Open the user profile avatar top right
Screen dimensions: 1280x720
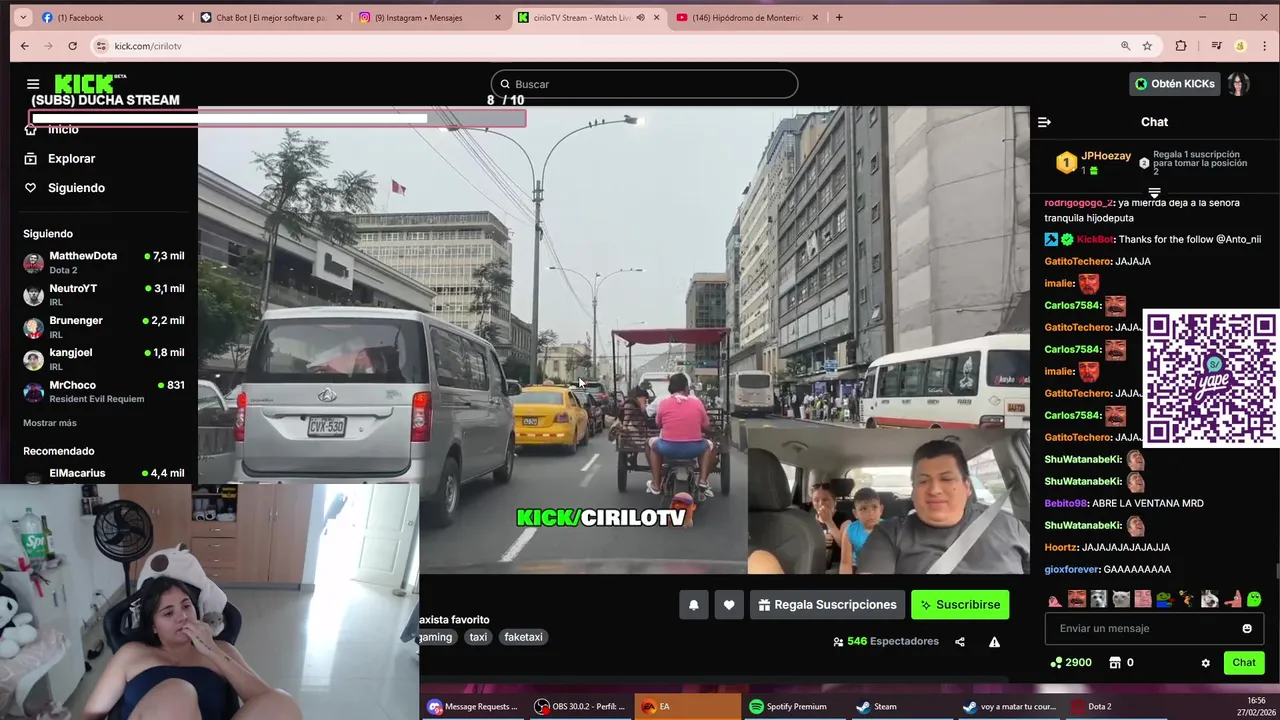coord(1239,84)
